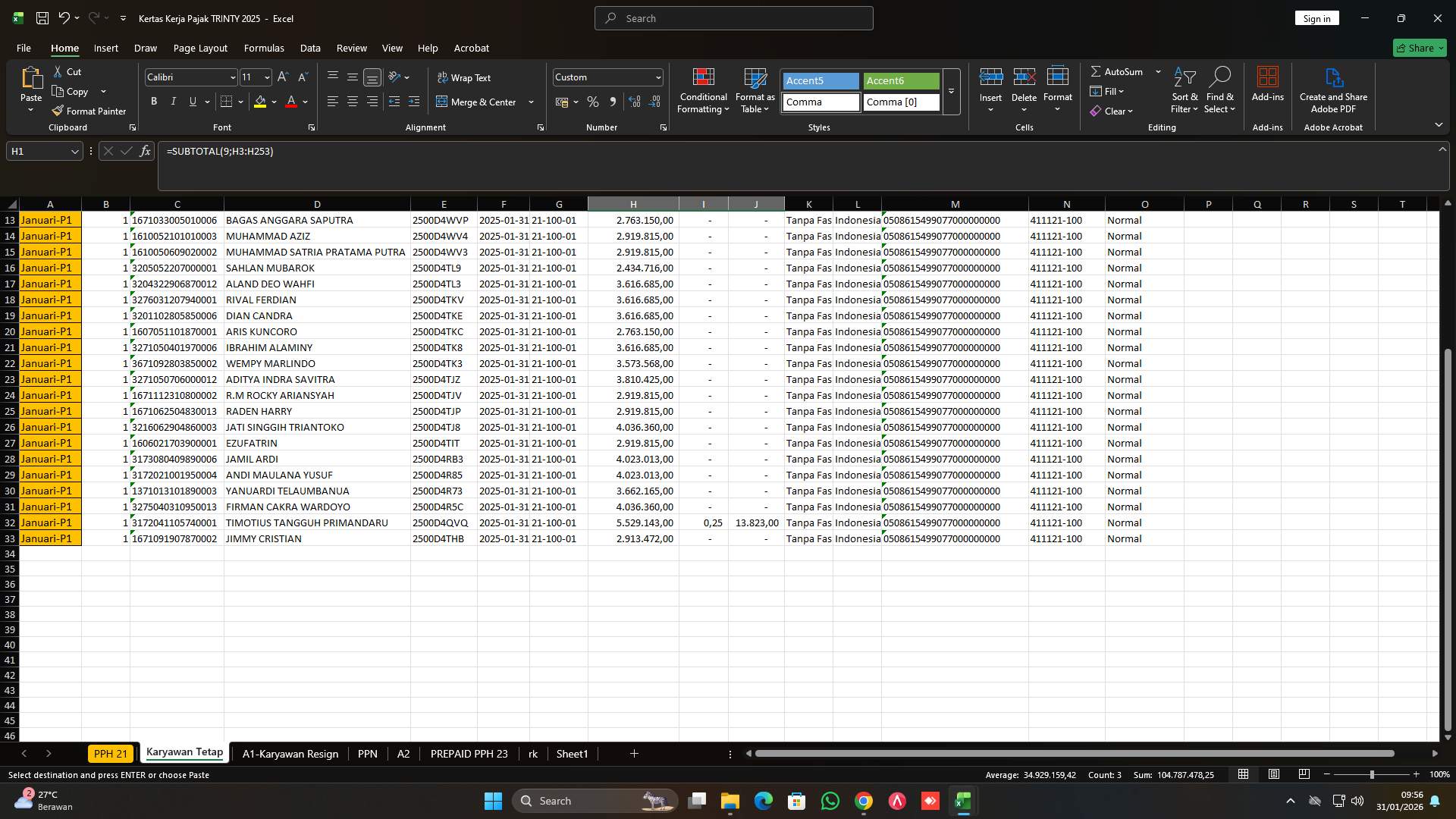1456x819 pixels.
Task: Select the Wrap Text icon
Action: (x=465, y=77)
